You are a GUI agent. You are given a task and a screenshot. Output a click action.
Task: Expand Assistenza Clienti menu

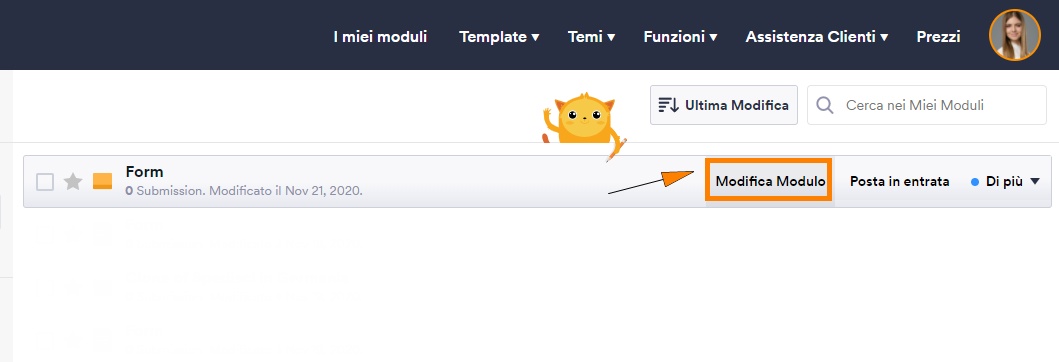pos(817,36)
